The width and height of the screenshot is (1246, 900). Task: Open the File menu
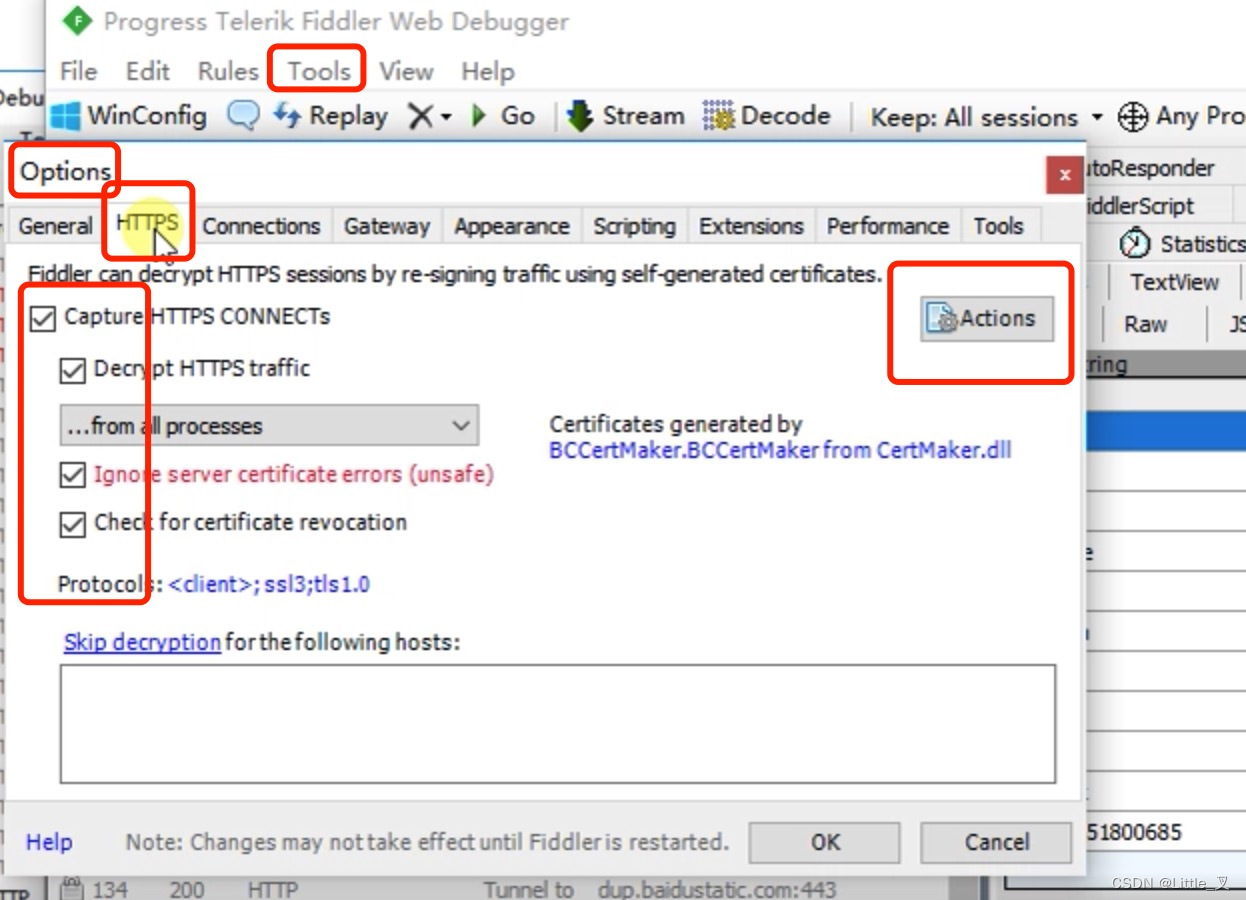tap(78, 71)
